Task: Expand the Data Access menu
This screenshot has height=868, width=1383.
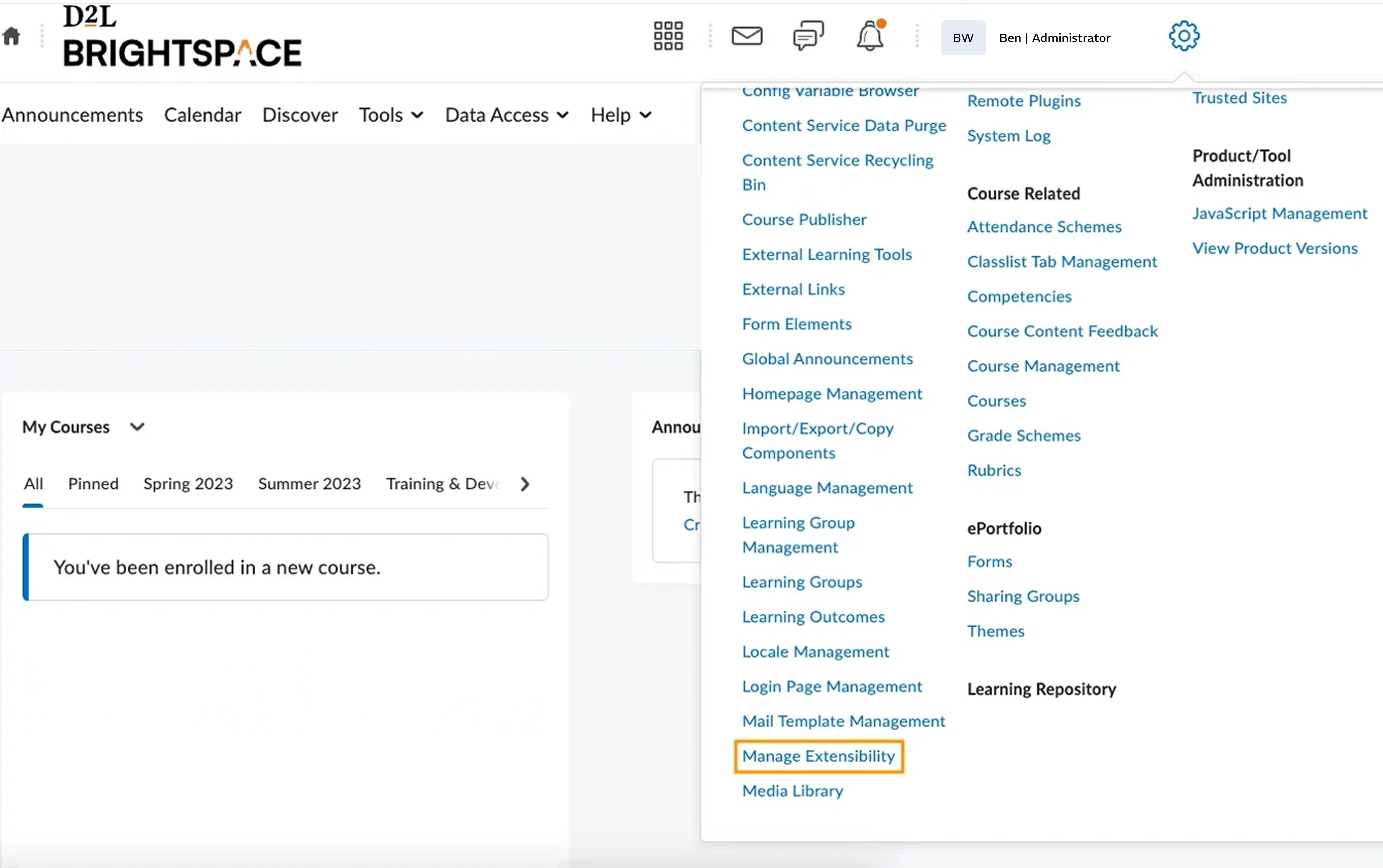Action: tap(507, 115)
